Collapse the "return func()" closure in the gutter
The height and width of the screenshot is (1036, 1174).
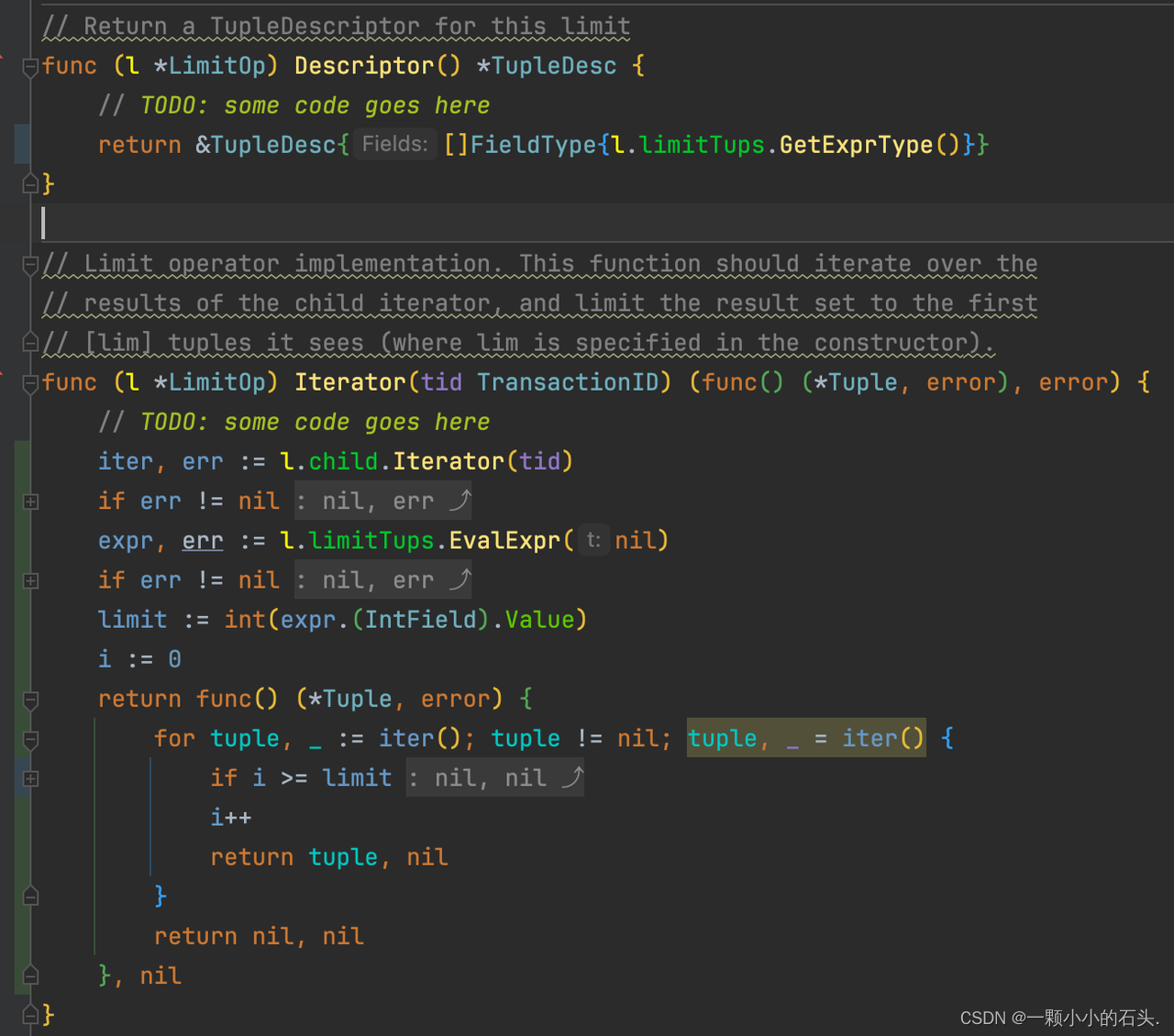click(30, 700)
